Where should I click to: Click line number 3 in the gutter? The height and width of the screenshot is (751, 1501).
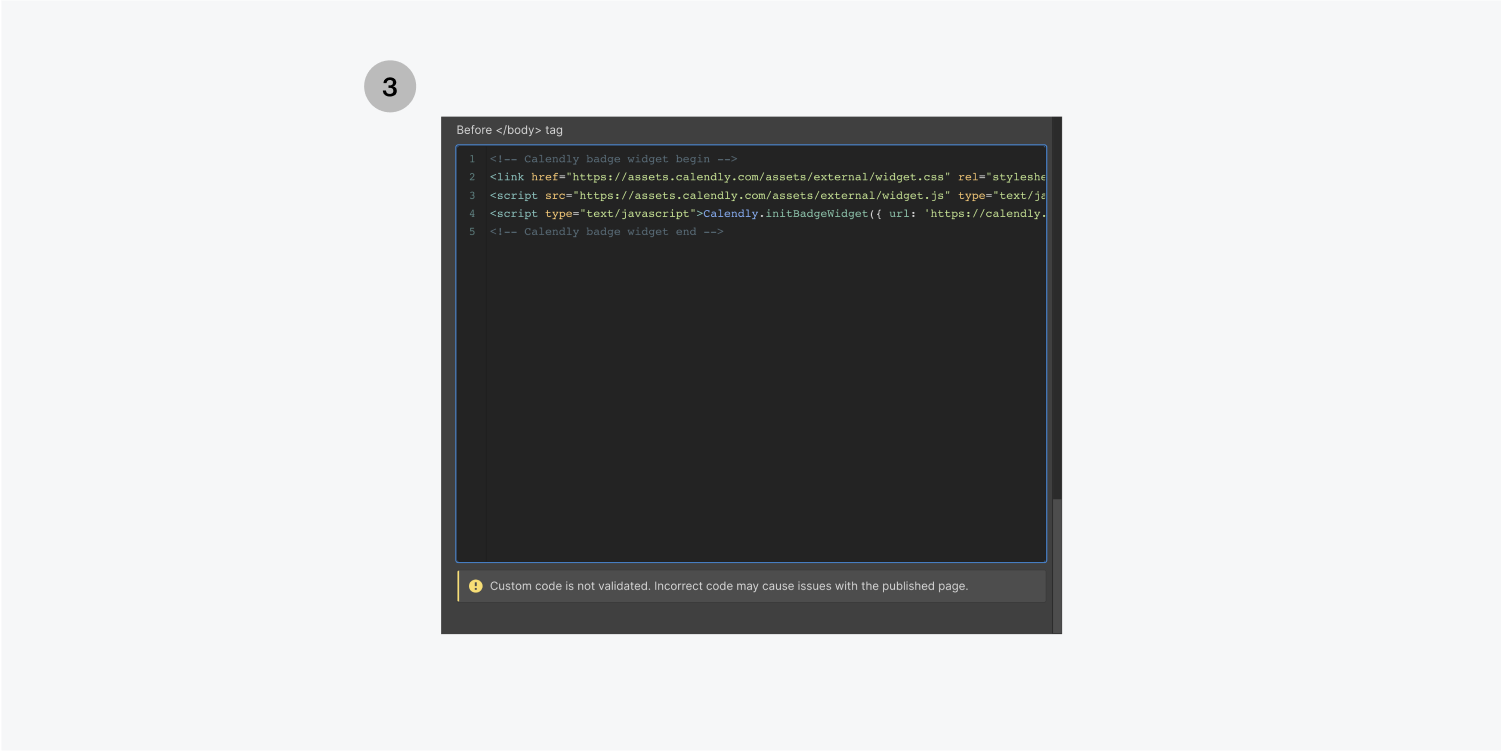pos(472,195)
